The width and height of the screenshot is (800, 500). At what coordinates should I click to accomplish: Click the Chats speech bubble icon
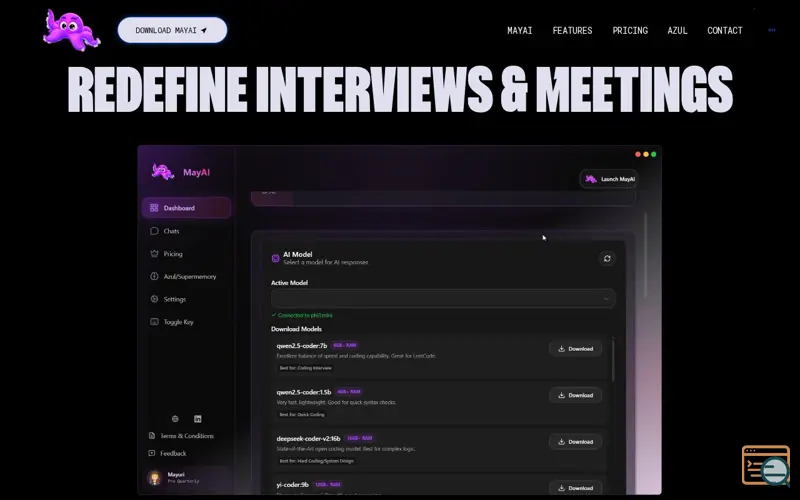coord(154,231)
